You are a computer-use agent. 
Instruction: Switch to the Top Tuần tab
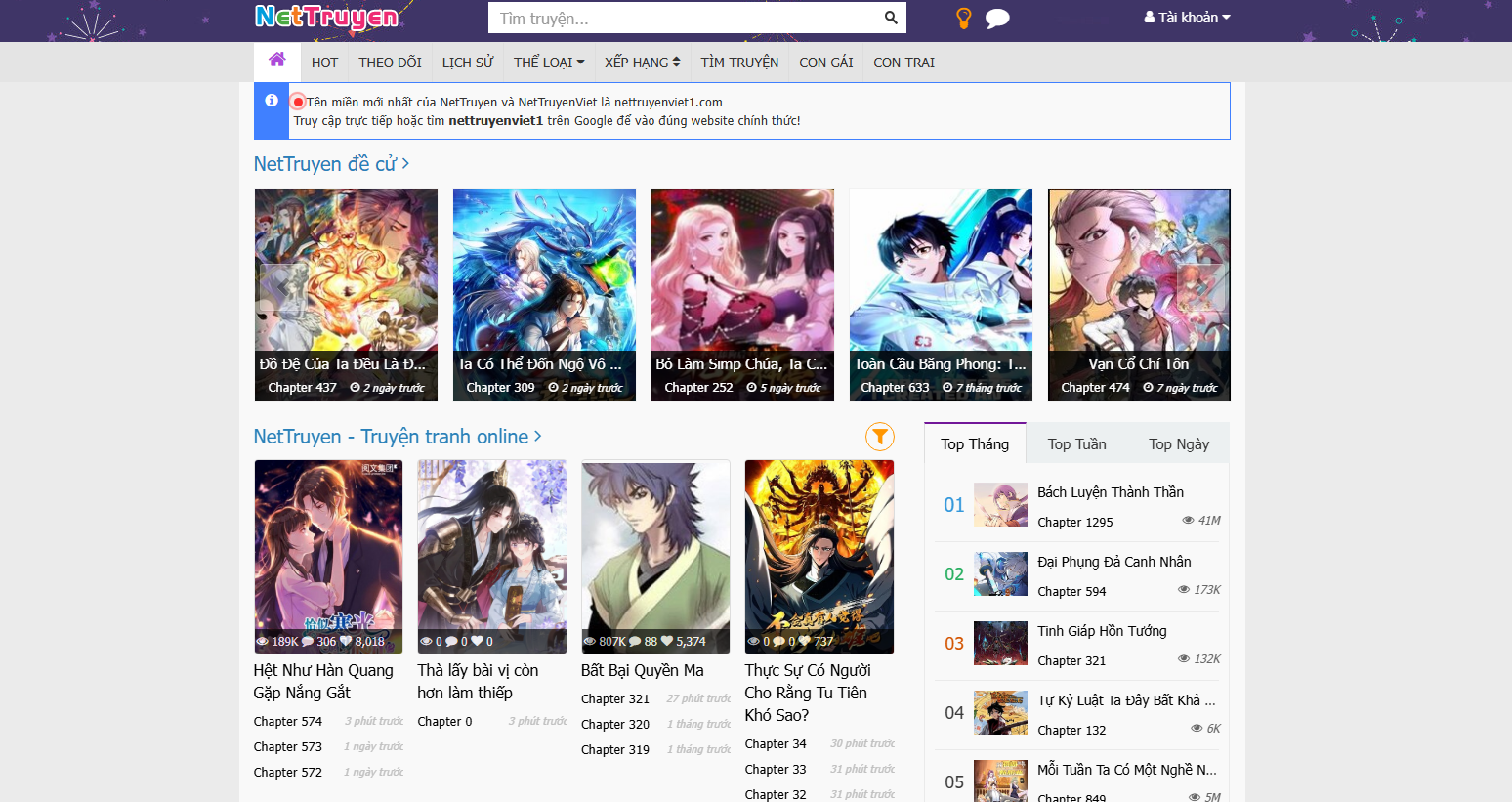(x=1076, y=444)
